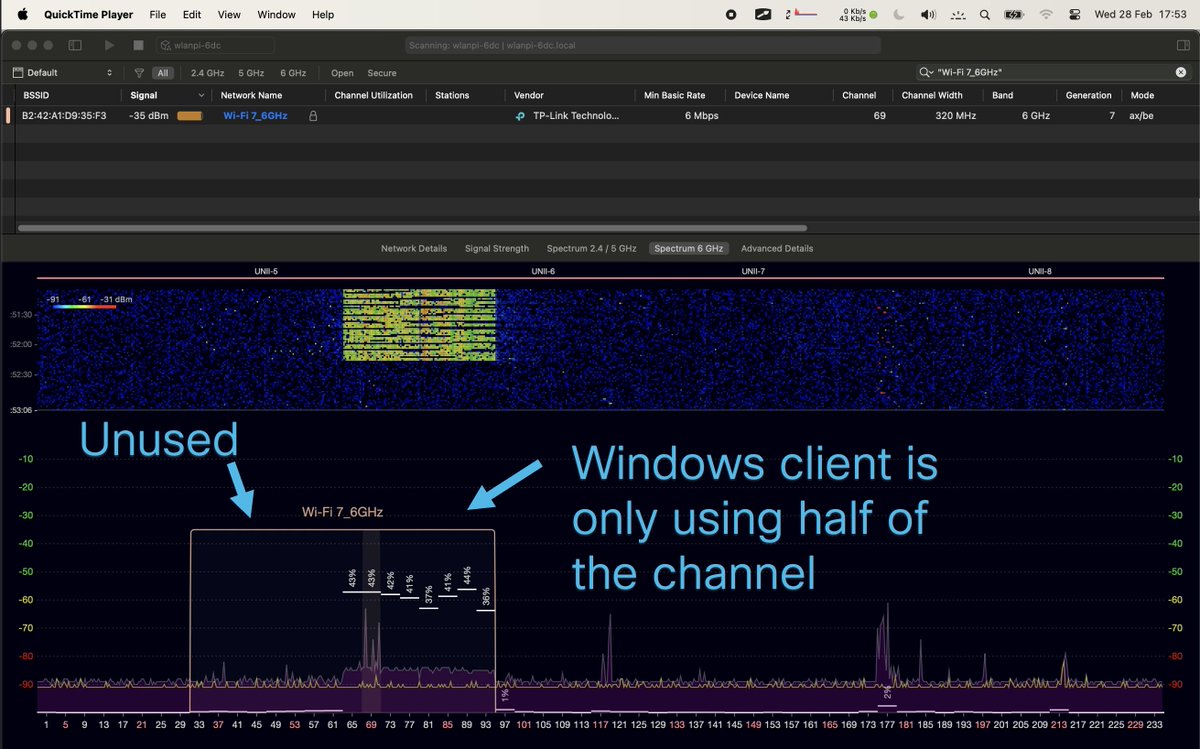Switch to Network Details tab

(414, 248)
